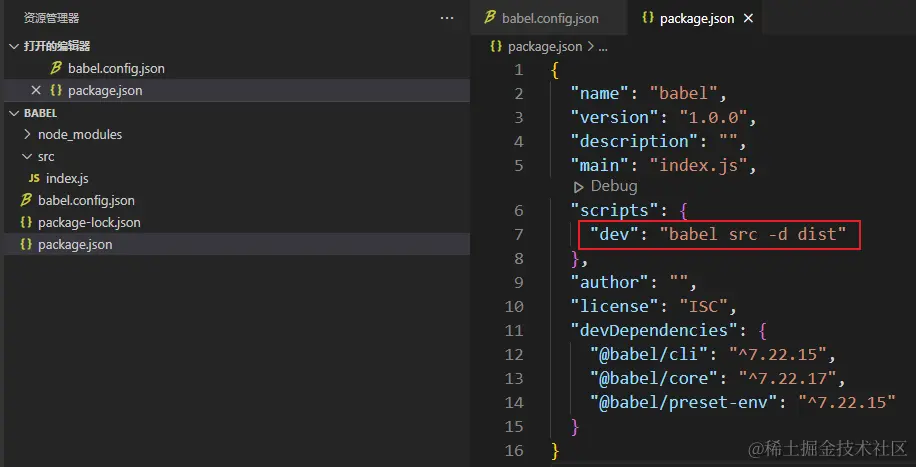Screen dimensions: 916x467
Task: Open babel.config.json in the BABEL tree
Action: coord(86,200)
